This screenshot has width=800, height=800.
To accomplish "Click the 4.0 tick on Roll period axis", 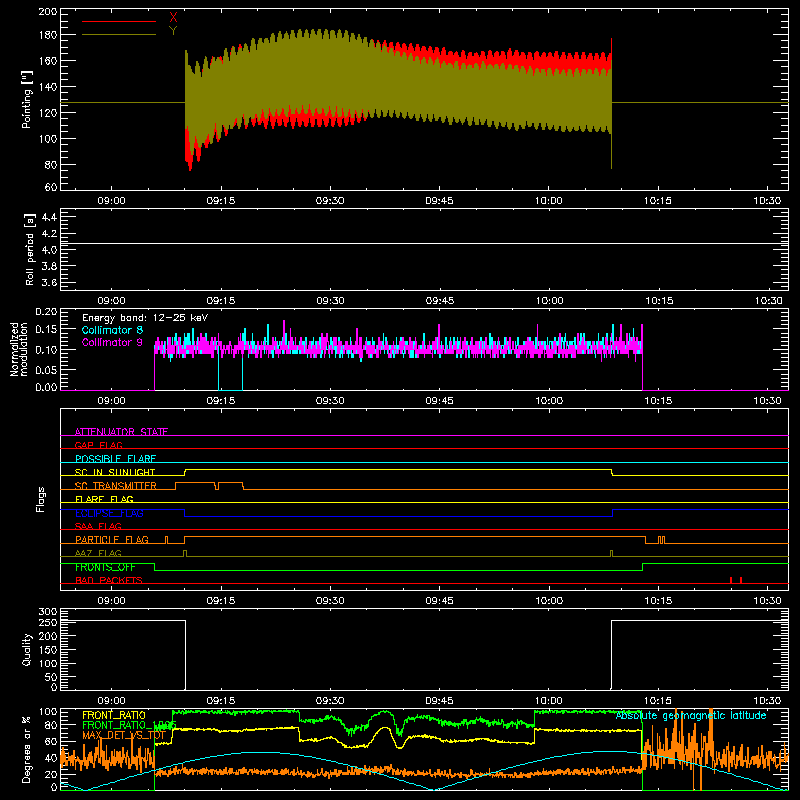I will (49, 250).
